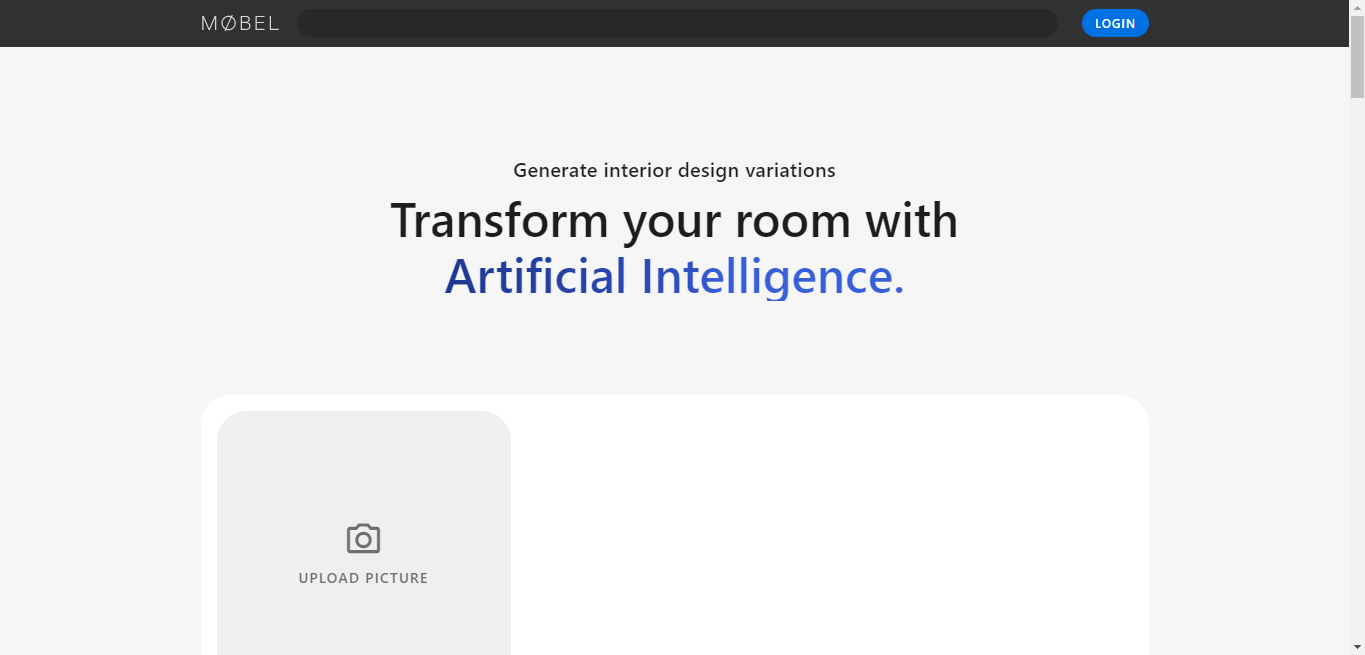Click the scrollbar track below the thumb
The width and height of the screenshot is (1365, 655).
click(x=1357, y=370)
